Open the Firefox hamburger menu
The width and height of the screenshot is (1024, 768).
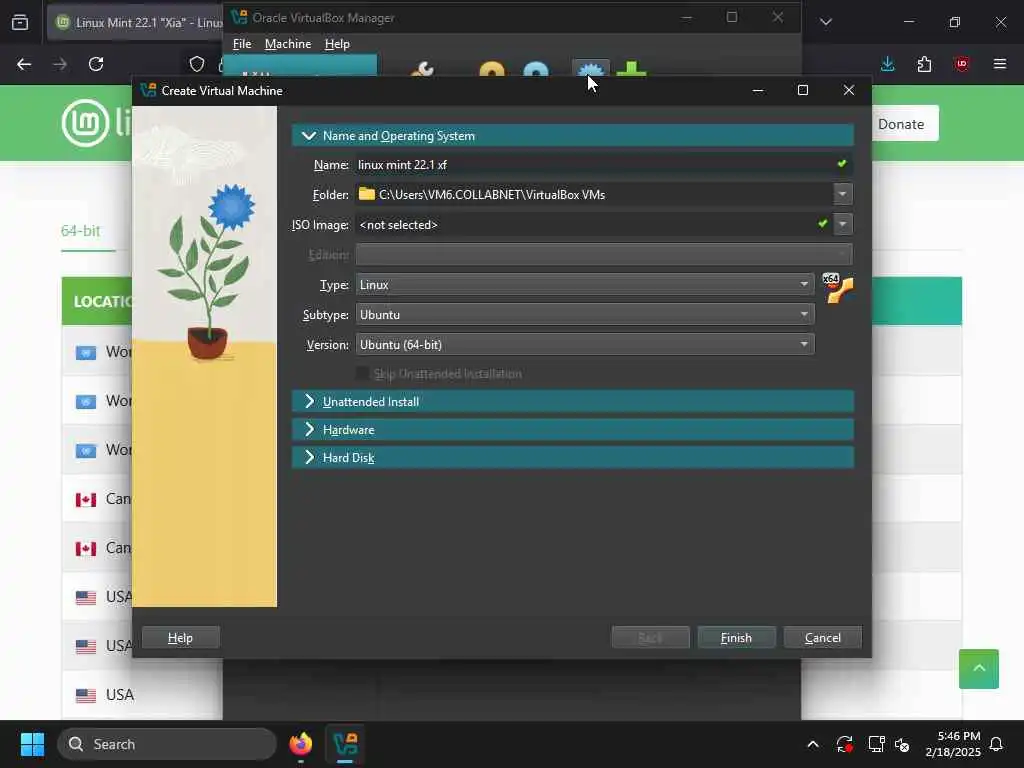point(999,64)
